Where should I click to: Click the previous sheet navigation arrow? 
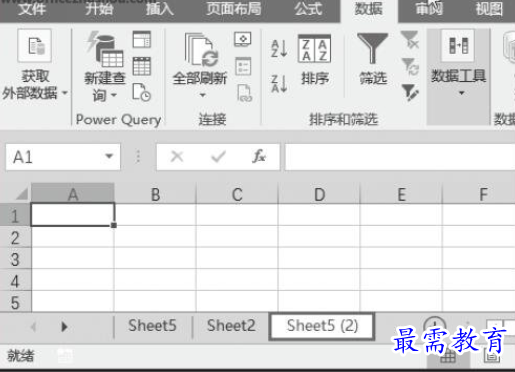pos(33,326)
